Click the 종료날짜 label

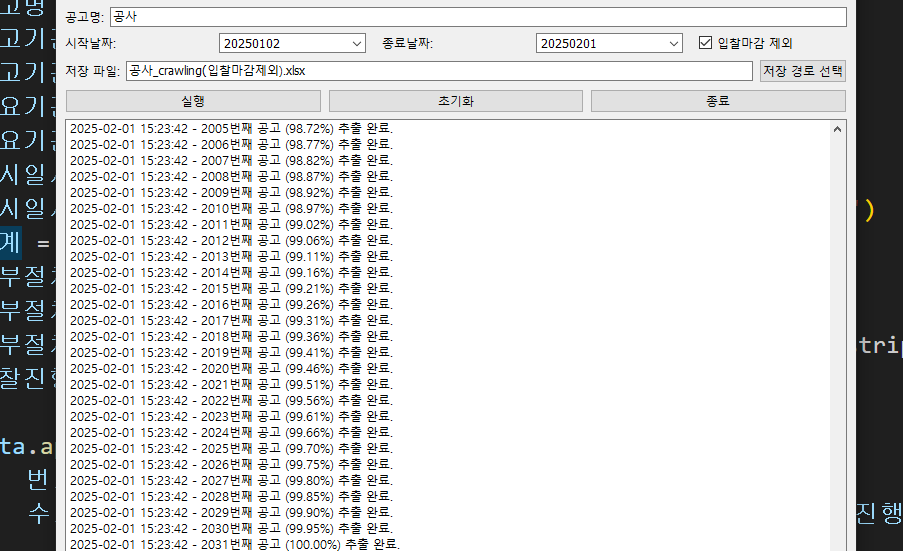407,43
